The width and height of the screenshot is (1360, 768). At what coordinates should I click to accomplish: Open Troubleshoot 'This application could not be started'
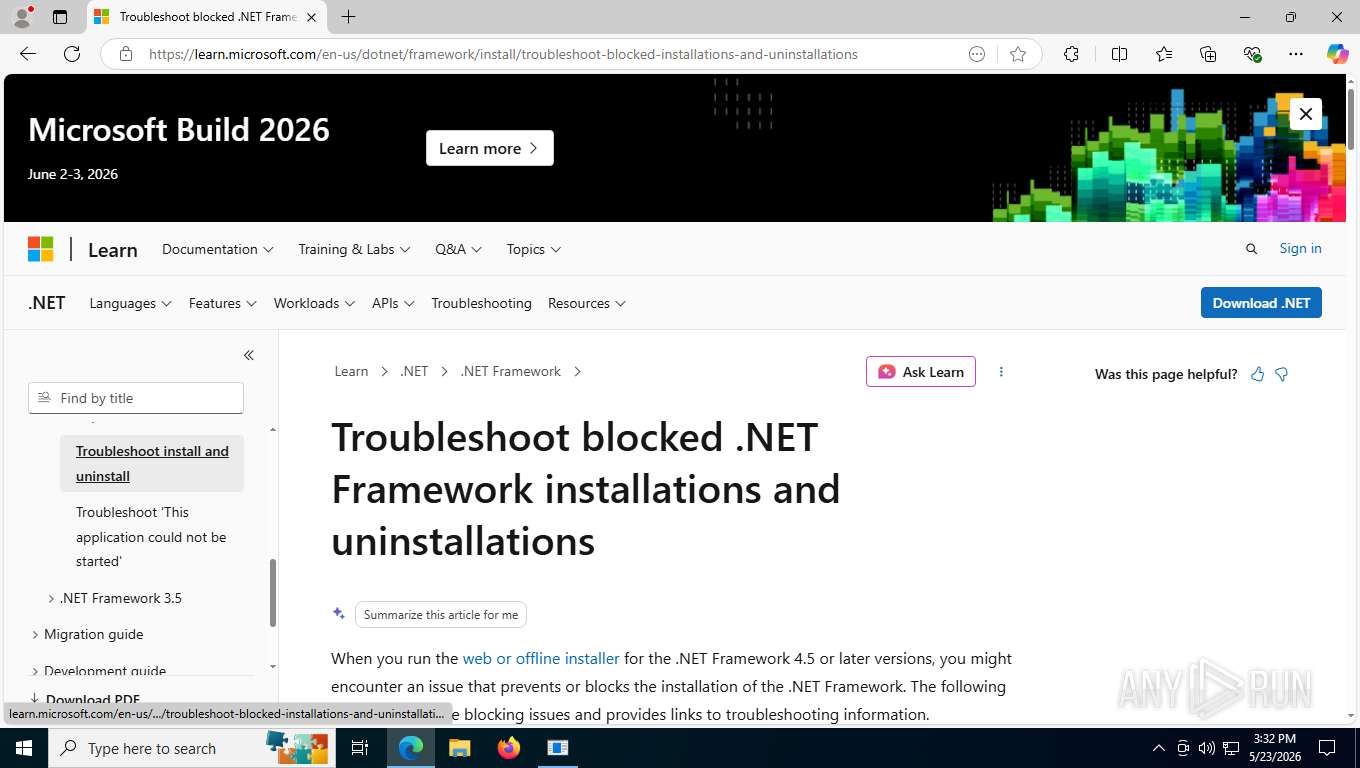151,537
